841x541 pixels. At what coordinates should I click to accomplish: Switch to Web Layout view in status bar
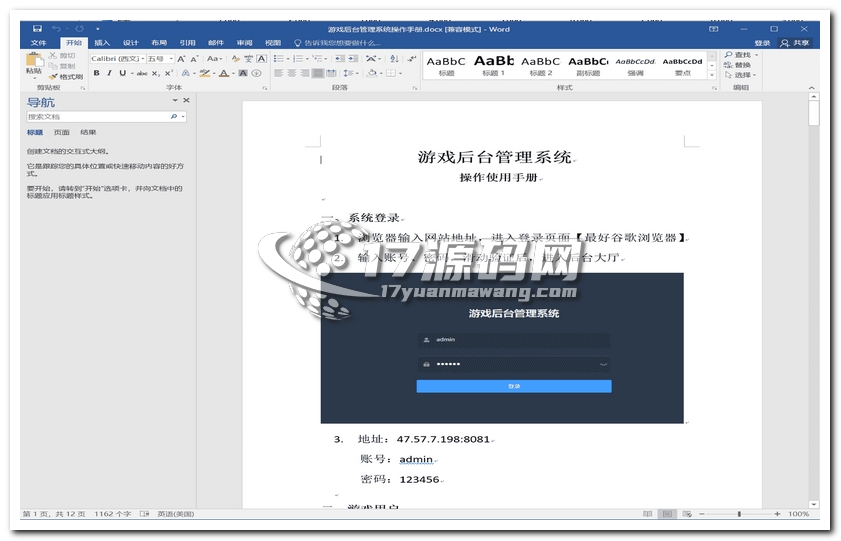[687, 514]
